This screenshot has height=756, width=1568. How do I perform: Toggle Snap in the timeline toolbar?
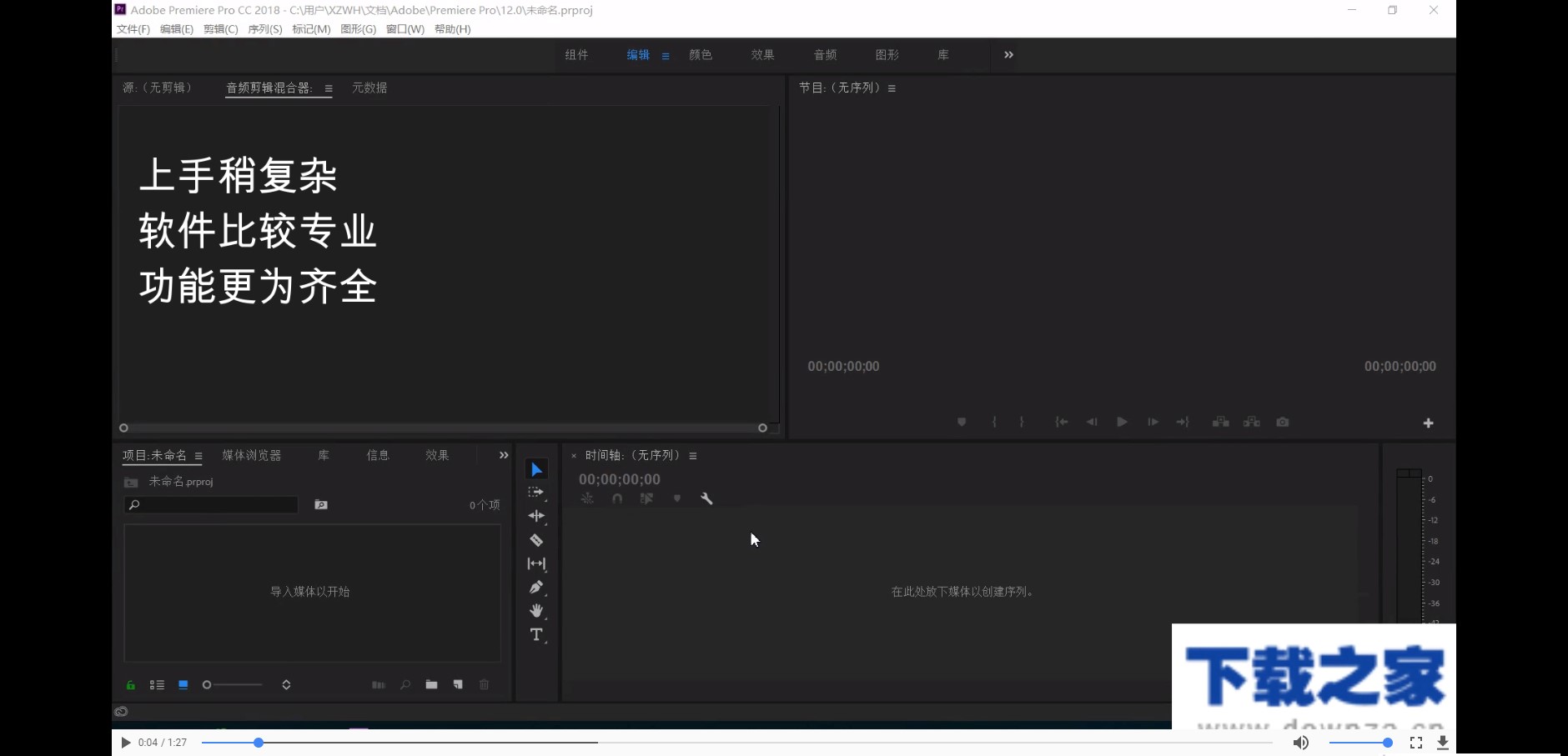click(617, 498)
